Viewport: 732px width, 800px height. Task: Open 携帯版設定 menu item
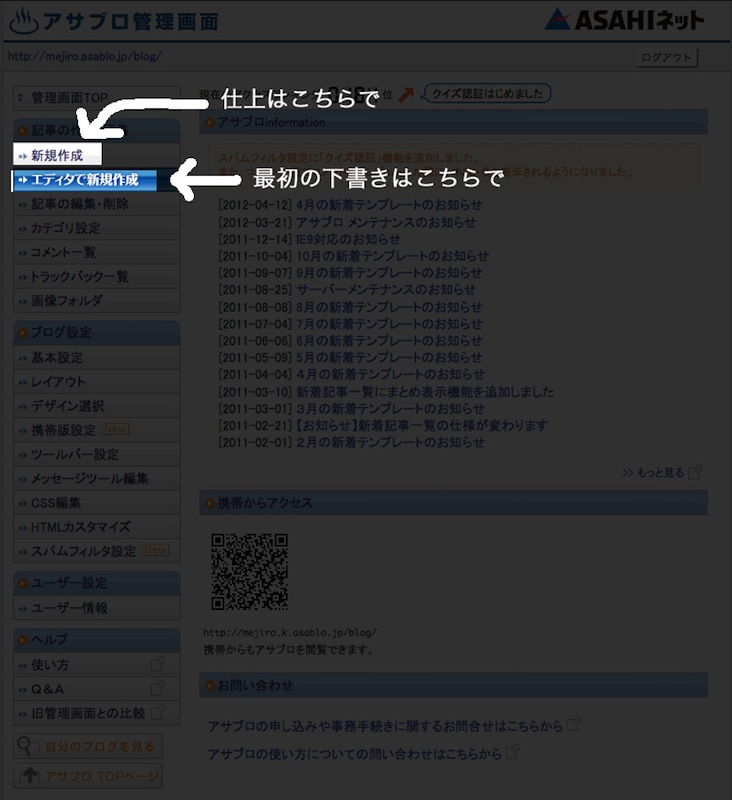point(97,430)
